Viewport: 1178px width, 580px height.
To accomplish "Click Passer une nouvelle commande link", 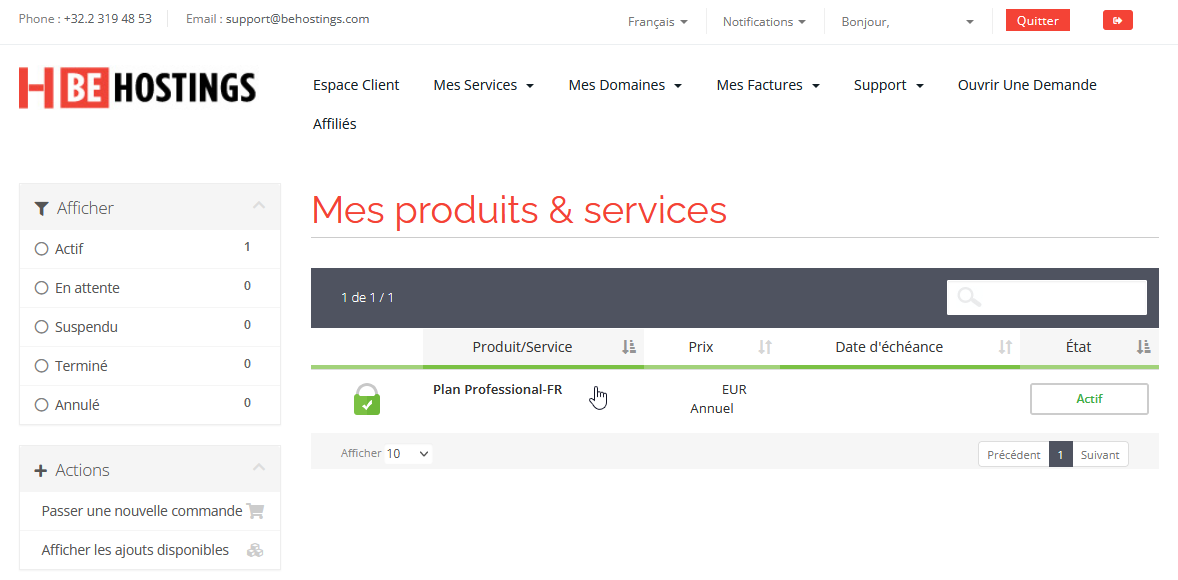I will (142, 512).
